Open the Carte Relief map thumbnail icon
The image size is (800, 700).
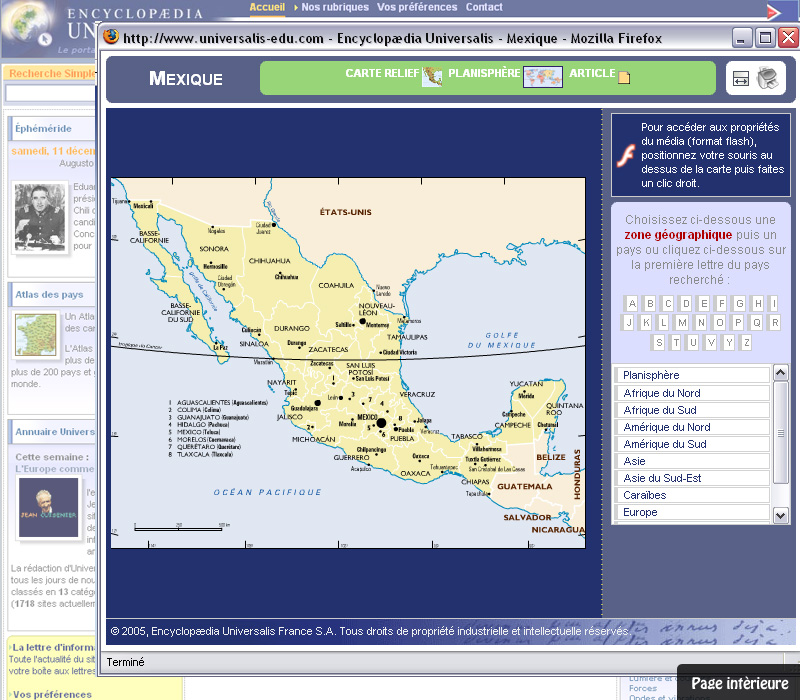pos(432,77)
